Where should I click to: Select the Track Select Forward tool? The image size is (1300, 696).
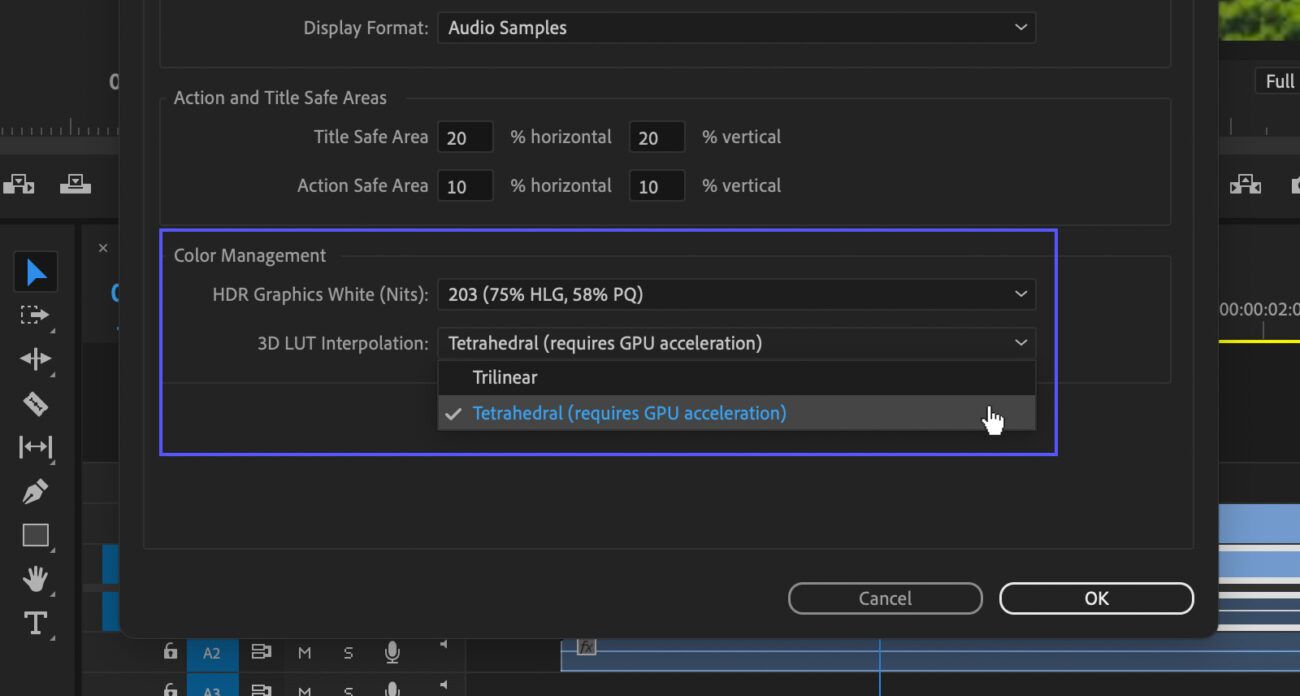click(35, 315)
